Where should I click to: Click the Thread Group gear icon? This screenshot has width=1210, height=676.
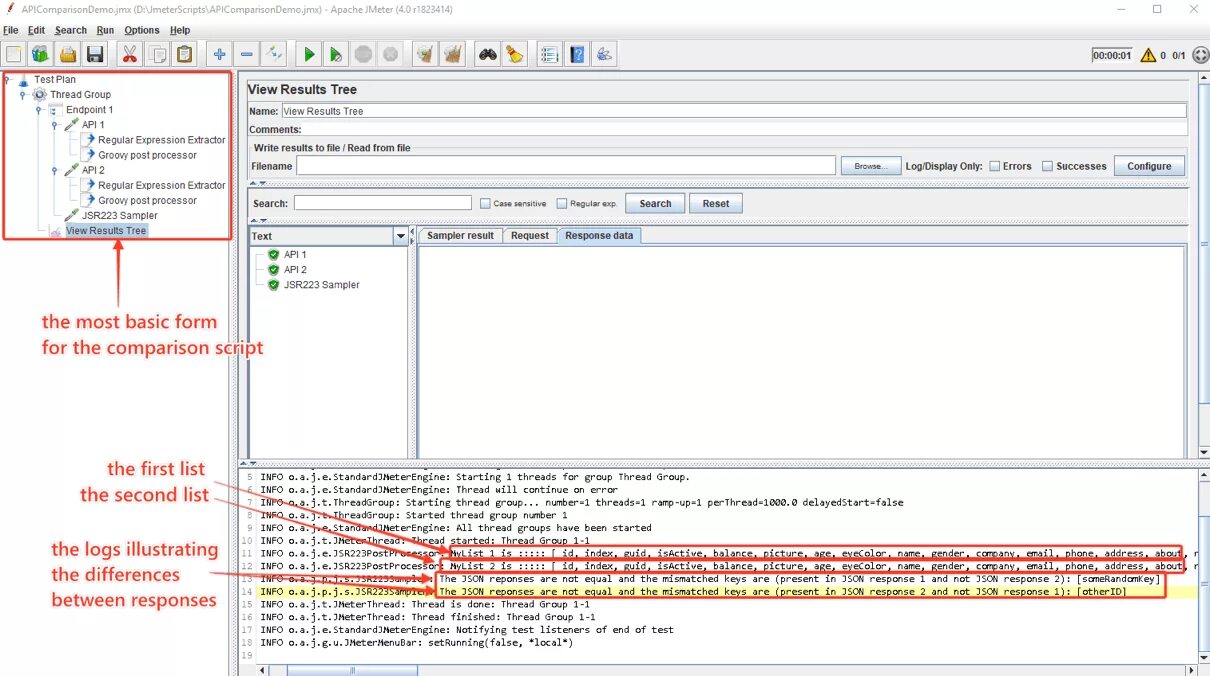point(40,95)
